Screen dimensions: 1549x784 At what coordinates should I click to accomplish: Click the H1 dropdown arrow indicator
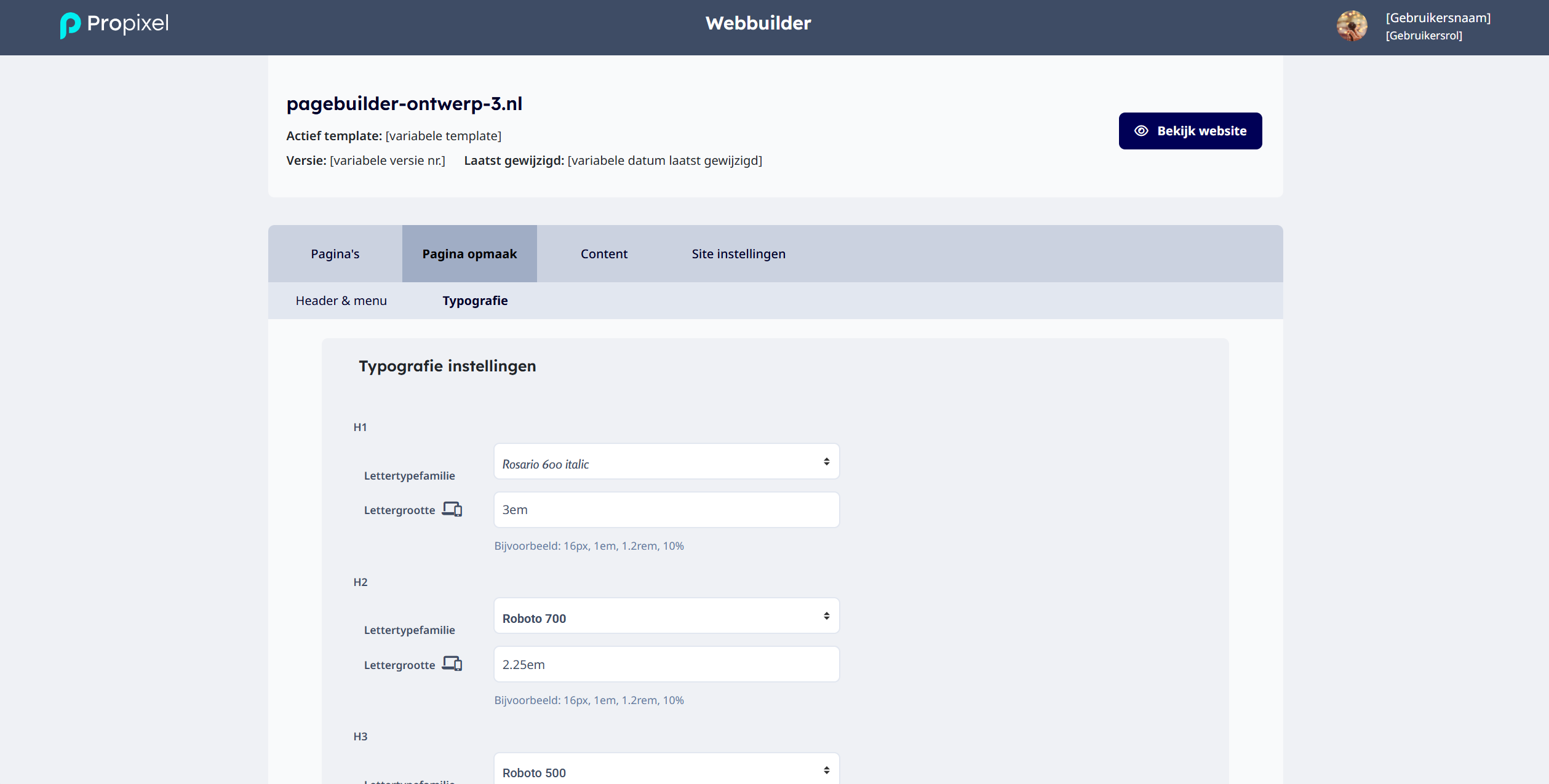(x=826, y=462)
